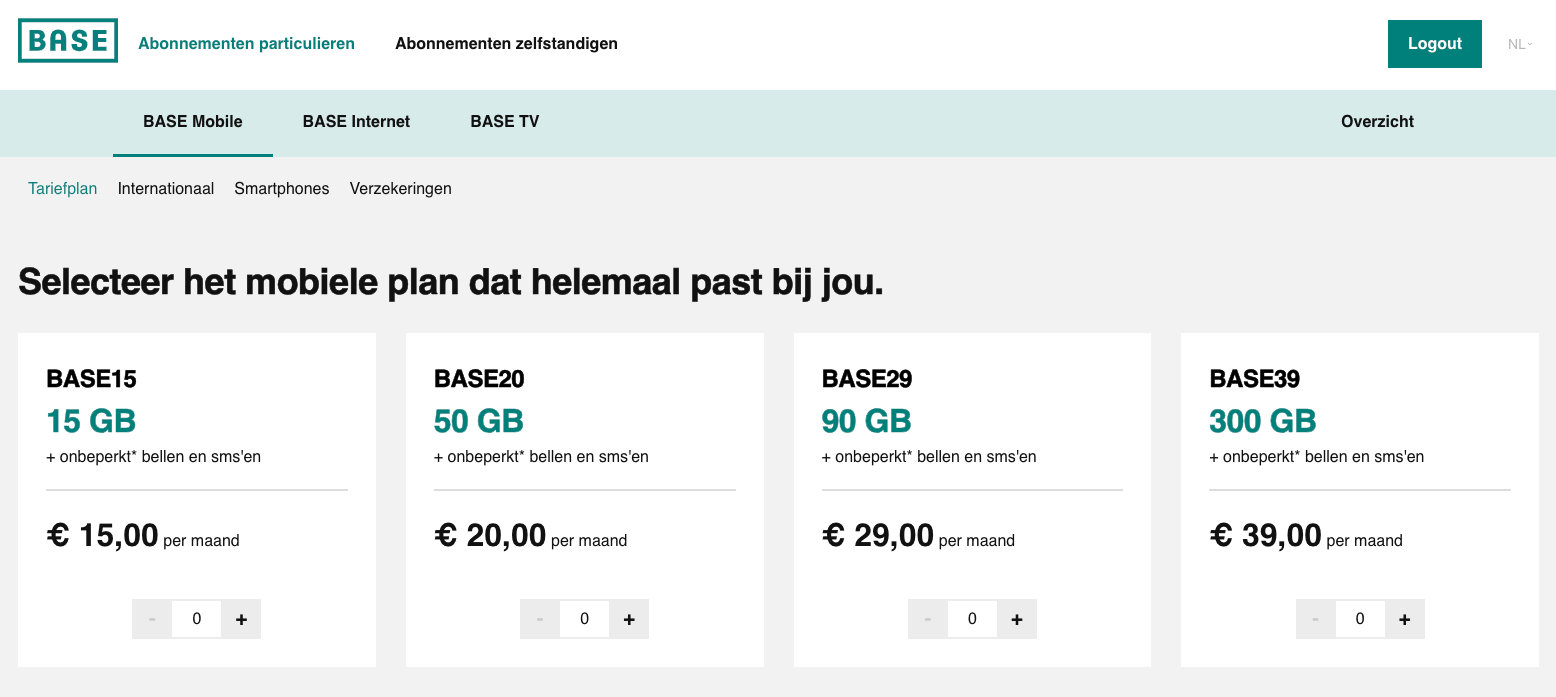The width and height of the screenshot is (1556, 697).
Task: Decrease BASE15 quantity with minus button
Action: [152, 619]
